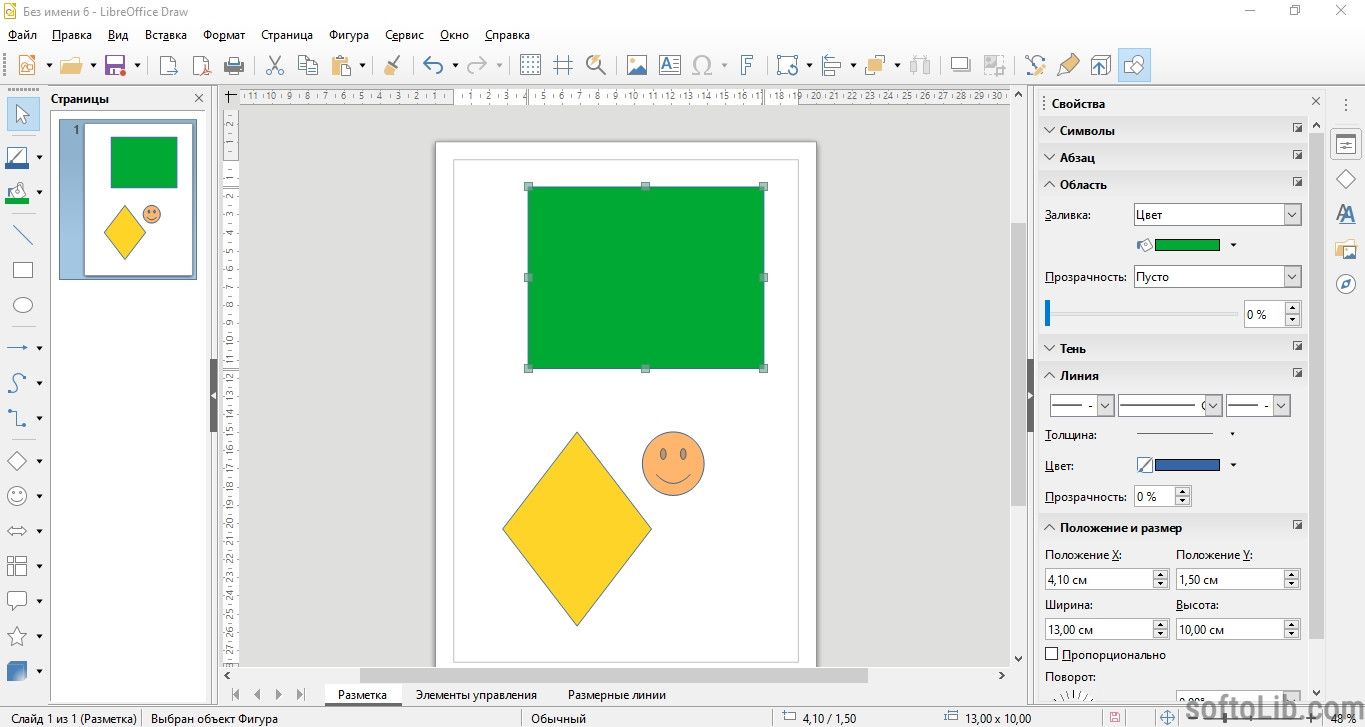This screenshot has height=727, width=1365.
Task: Close the Страницы panel
Action: [x=199, y=98]
